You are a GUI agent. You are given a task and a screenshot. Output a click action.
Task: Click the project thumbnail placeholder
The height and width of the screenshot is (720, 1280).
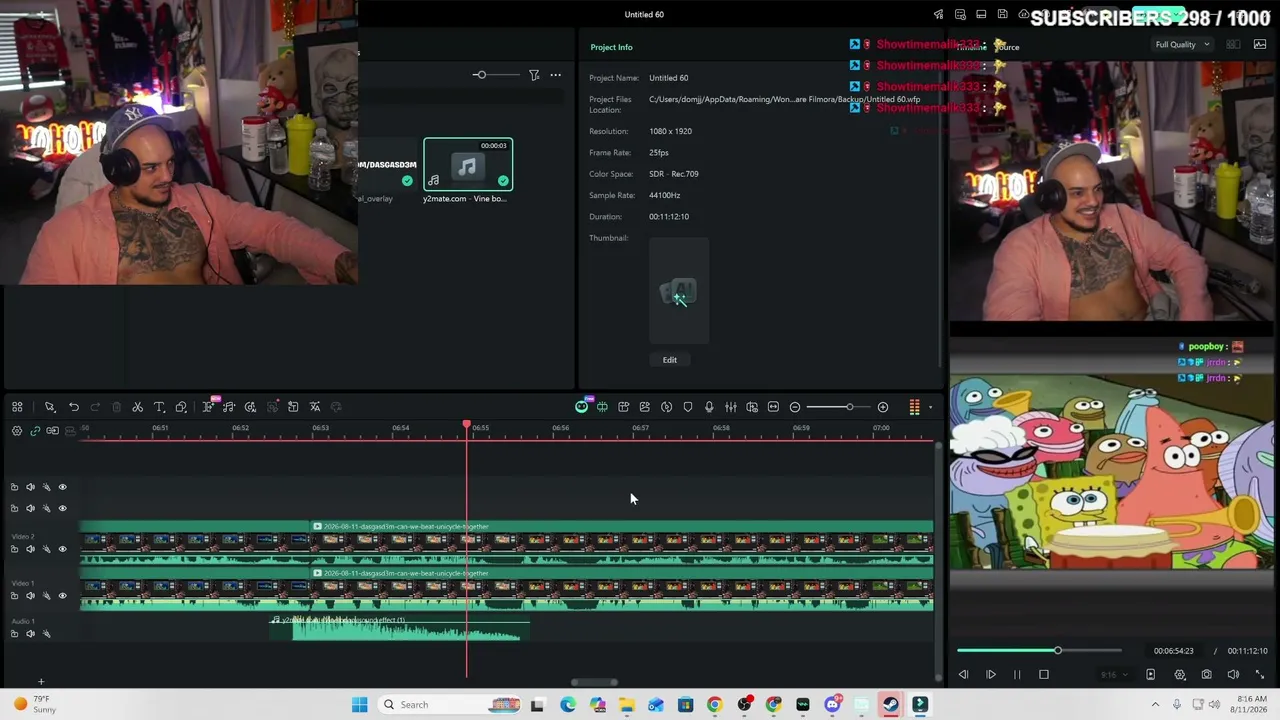click(x=679, y=291)
